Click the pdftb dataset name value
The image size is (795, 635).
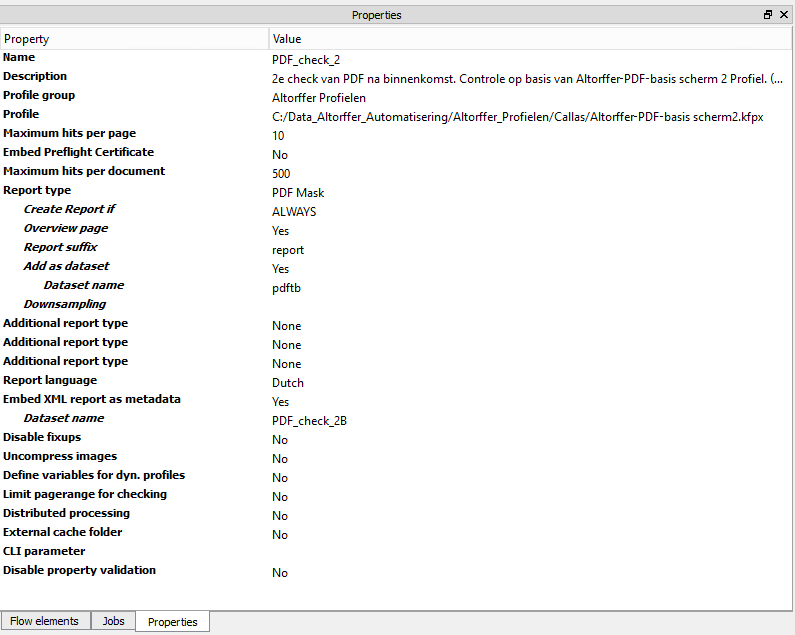[x=287, y=288]
